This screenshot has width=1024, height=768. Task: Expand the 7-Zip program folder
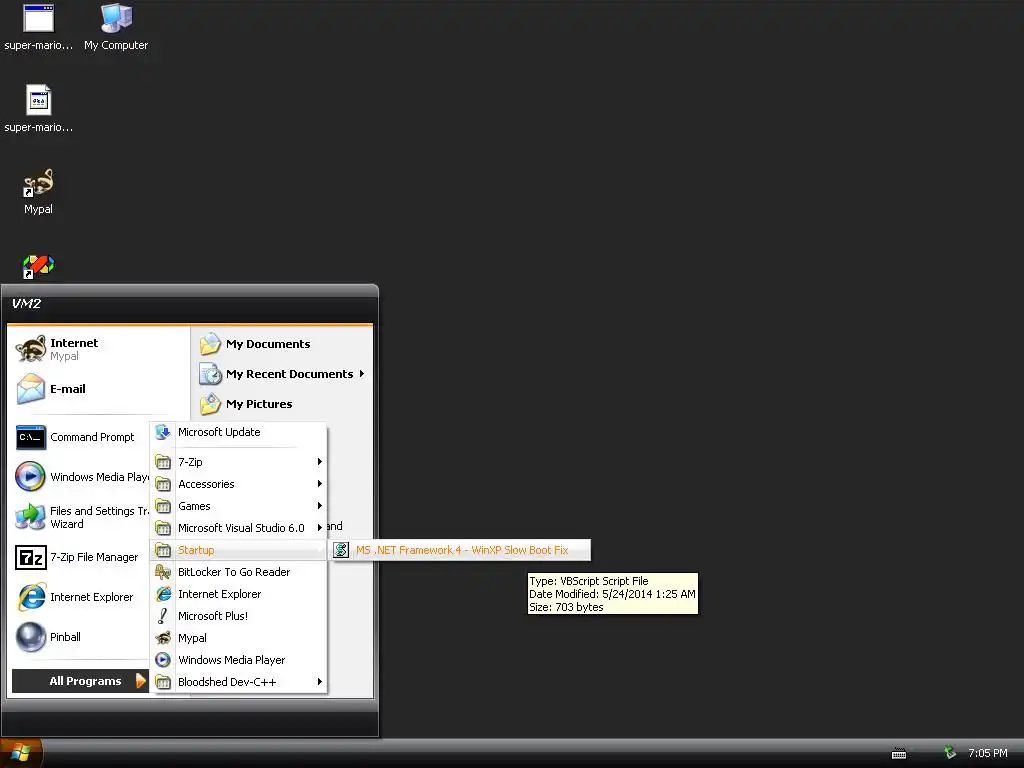click(x=238, y=462)
